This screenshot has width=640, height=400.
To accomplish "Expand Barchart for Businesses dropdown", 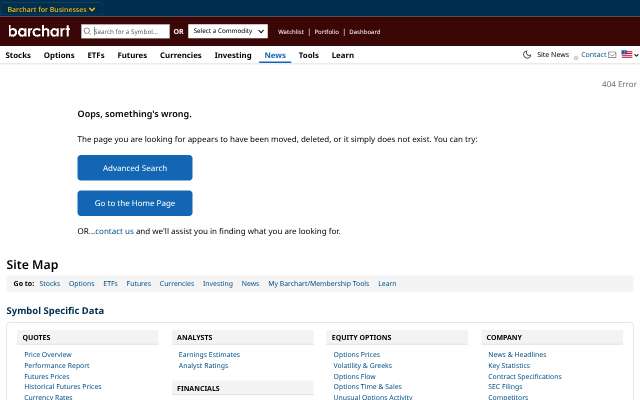I will (x=51, y=9).
